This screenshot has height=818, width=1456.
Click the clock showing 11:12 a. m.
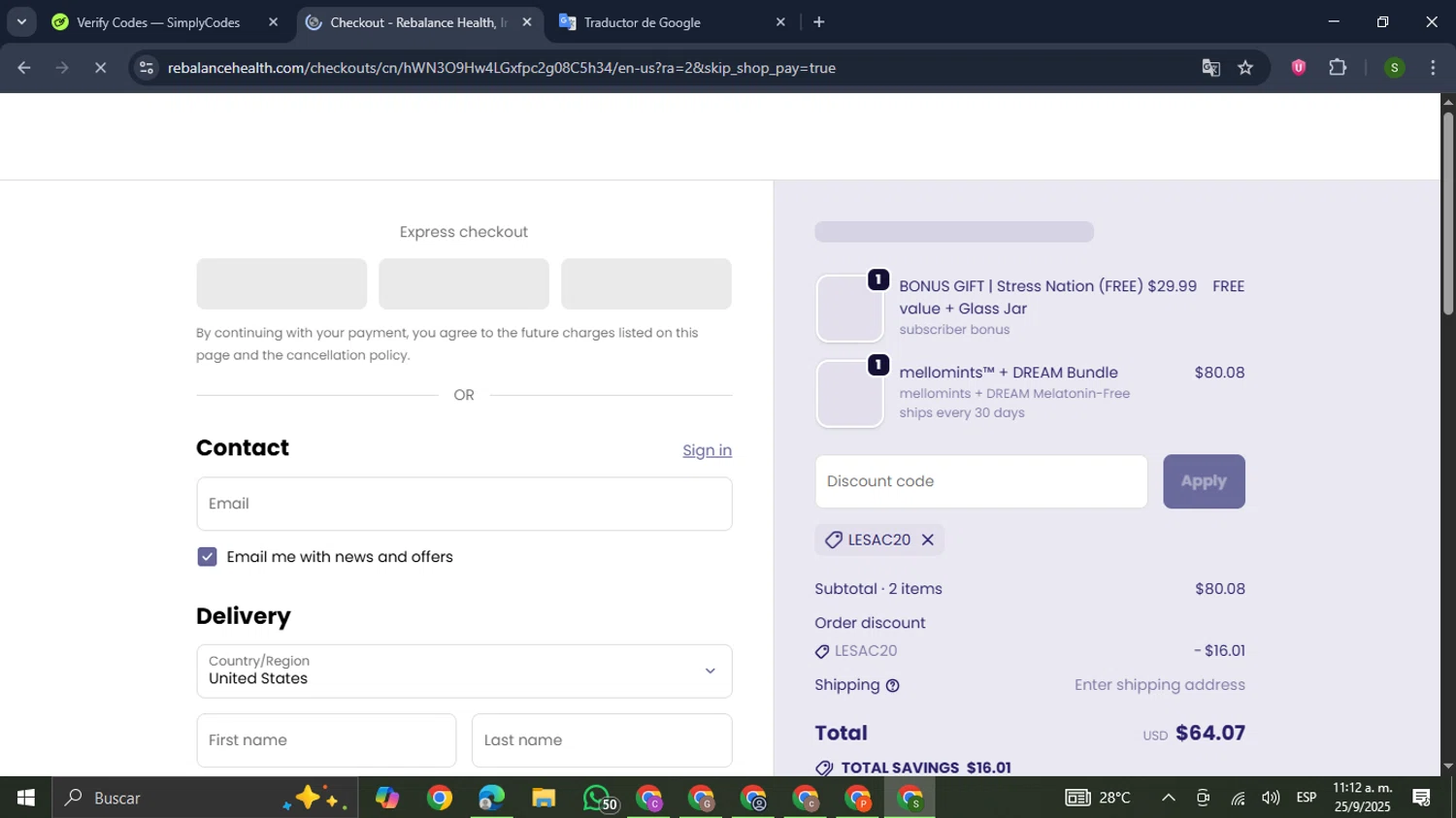coord(1363,788)
